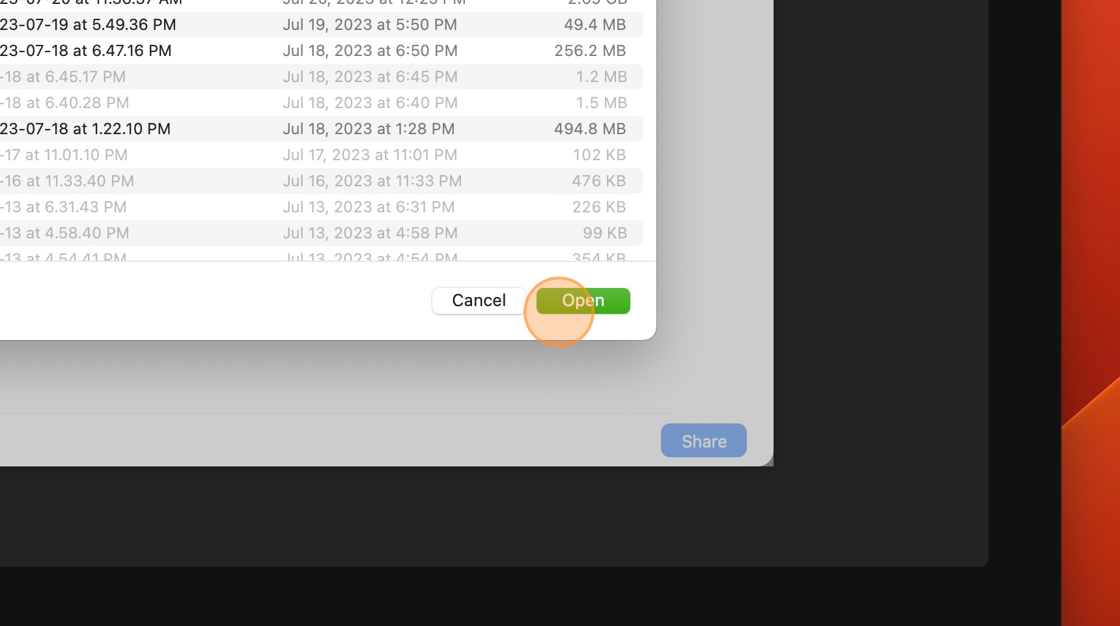Click the 256.2 MB size cell
Viewport: 1120px width, 626px height.
click(x=590, y=51)
